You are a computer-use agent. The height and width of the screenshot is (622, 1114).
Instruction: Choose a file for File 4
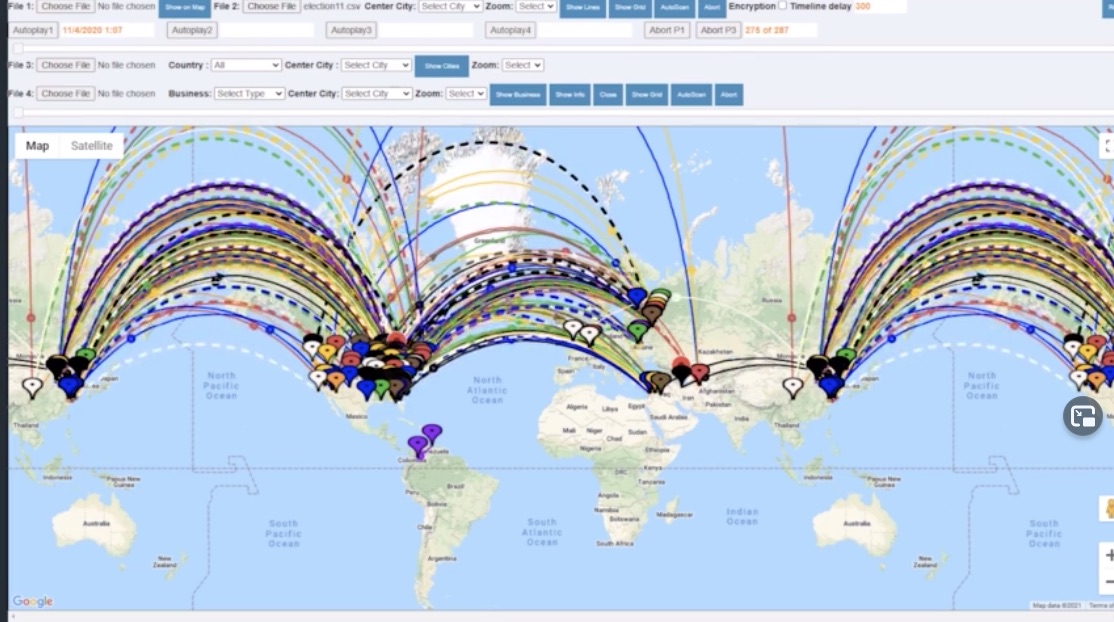point(65,94)
